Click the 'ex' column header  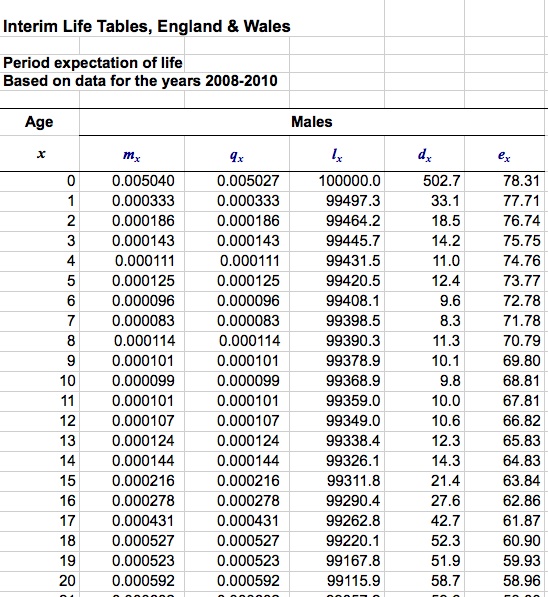(504, 155)
